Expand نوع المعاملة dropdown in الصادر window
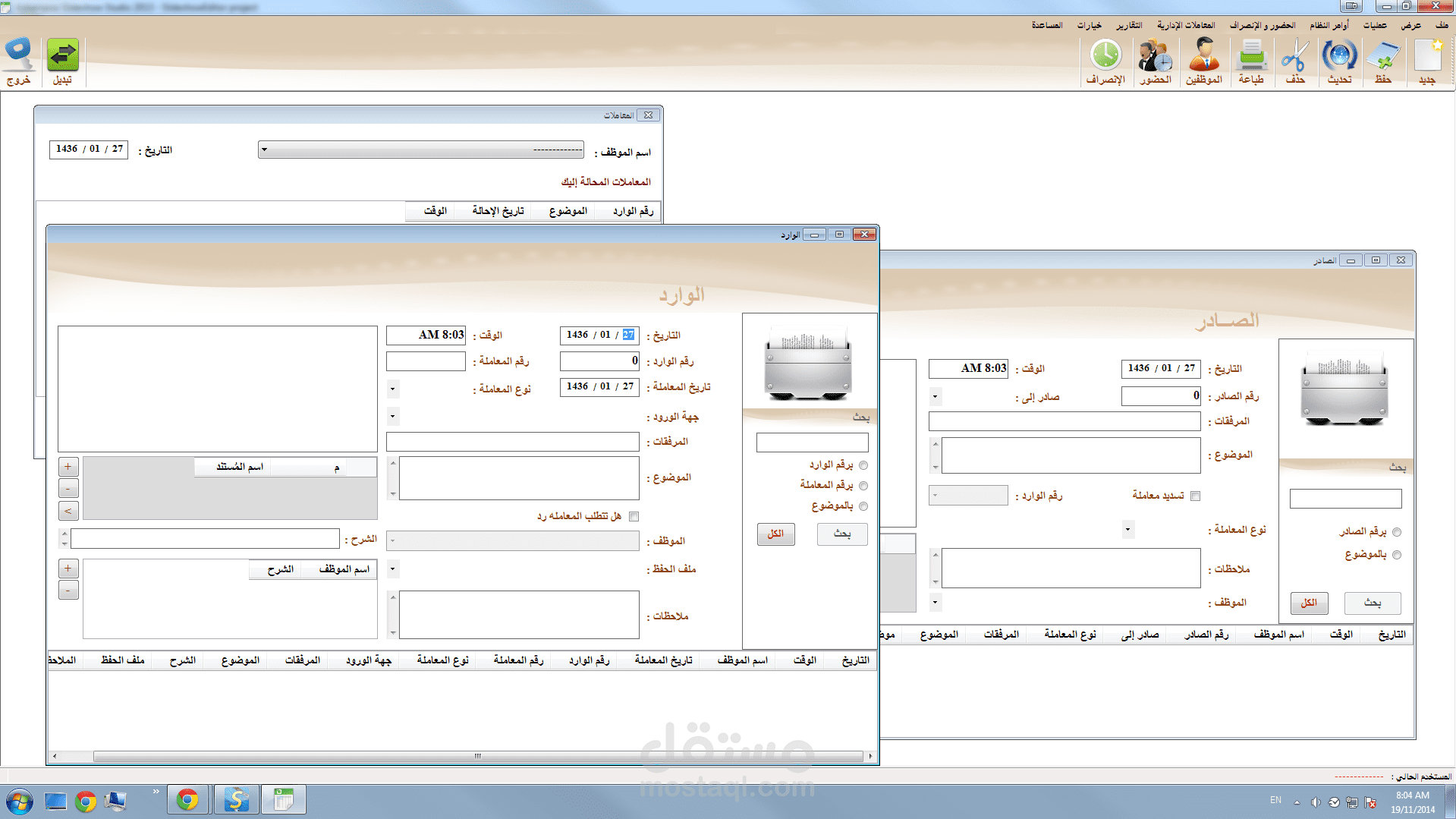This screenshot has width=1456, height=819. pyautogui.click(x=1128, y=529)
